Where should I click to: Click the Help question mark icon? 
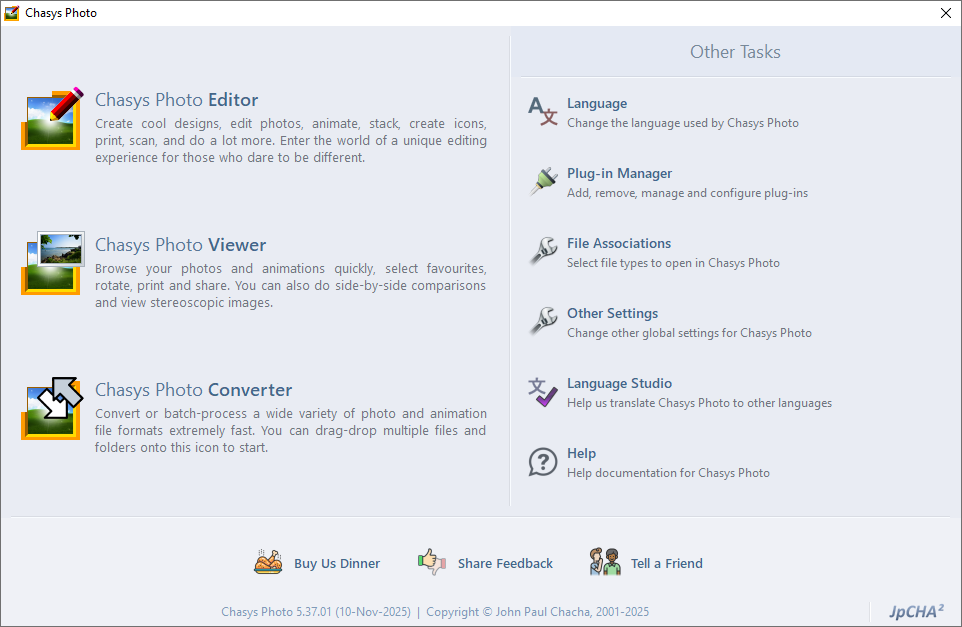[x=543, y=462]
